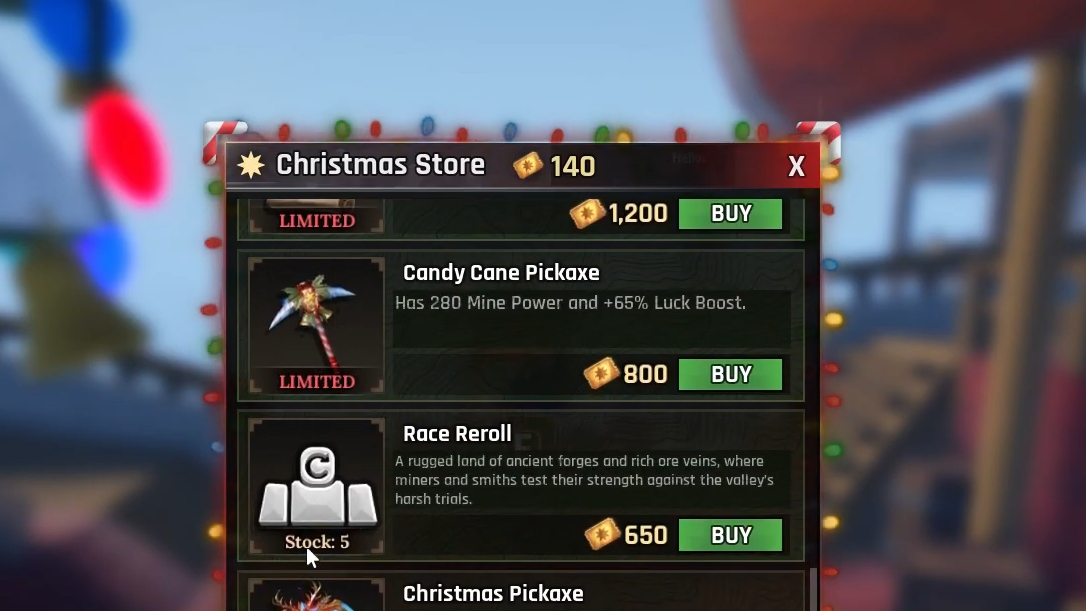Click the Christmas Pickaxe thumbnail at bottom
The width and height of the screenshot is (1086, 611).
[316, 596]
